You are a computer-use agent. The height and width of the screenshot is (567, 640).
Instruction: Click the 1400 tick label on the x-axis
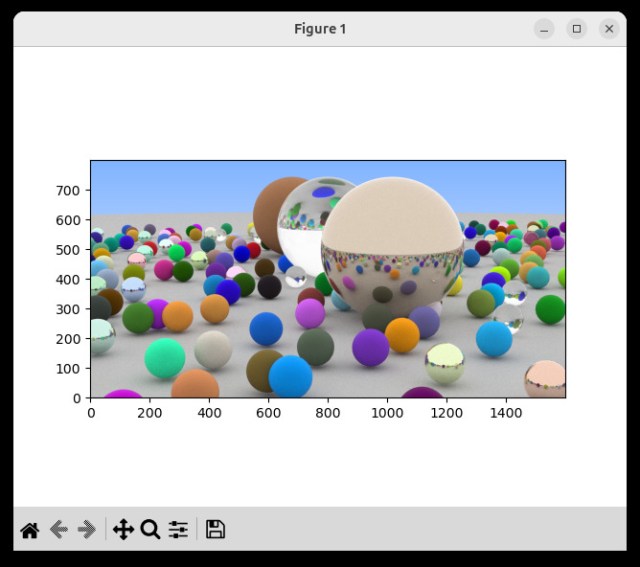(x=507, y=411)
